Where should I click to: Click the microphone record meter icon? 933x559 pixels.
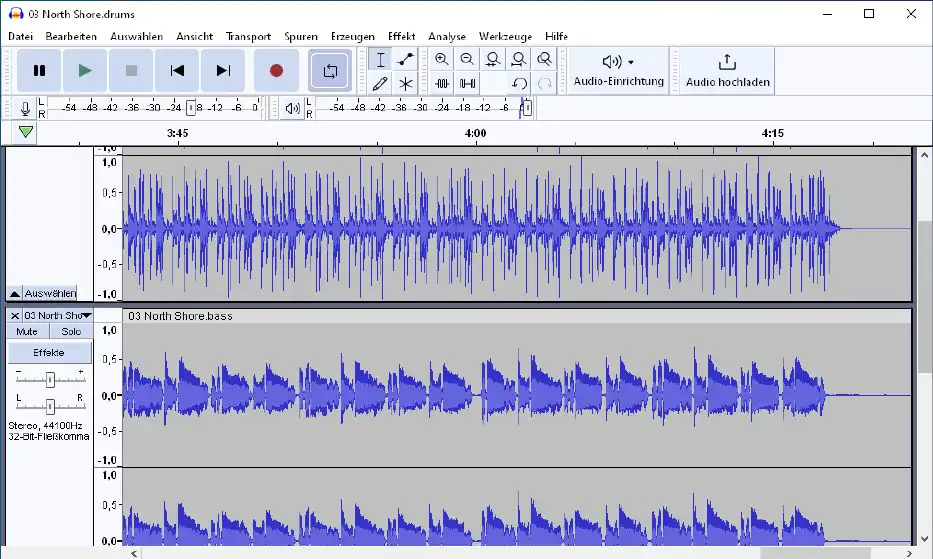(25, 109)
